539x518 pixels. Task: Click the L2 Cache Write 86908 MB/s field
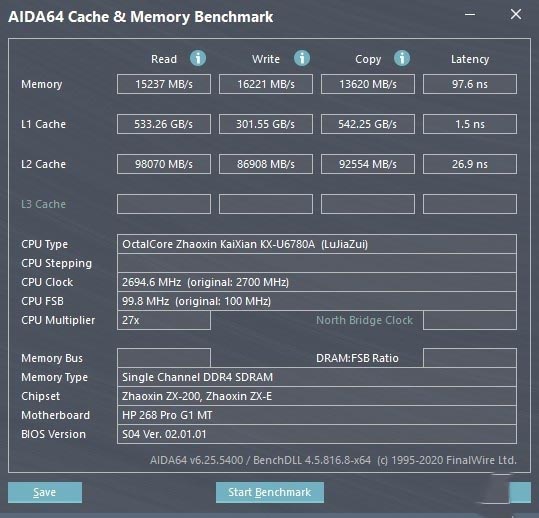click(266, 164)
